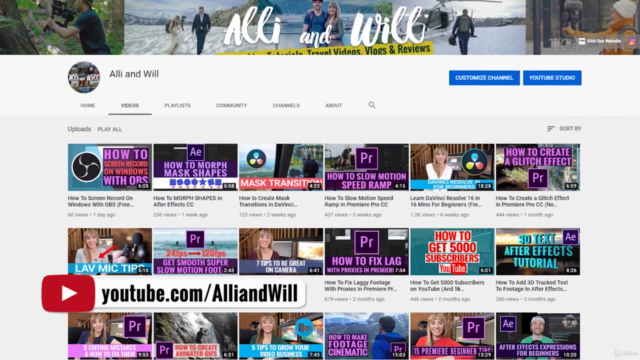Go to the Community tab
This screenshot has height=360, width=640.
point(231,105)
